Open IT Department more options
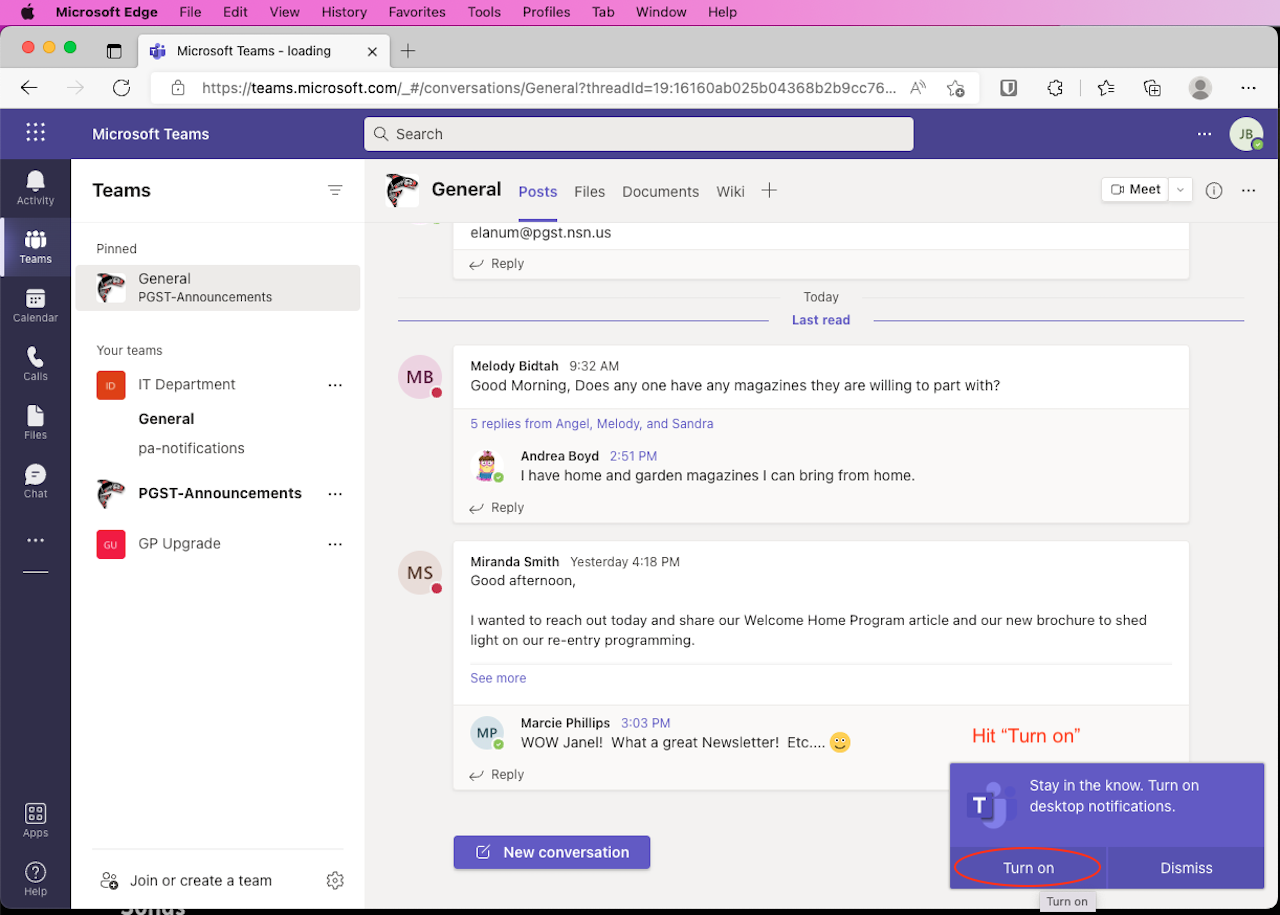1280x915 pixels. (335, 385)
